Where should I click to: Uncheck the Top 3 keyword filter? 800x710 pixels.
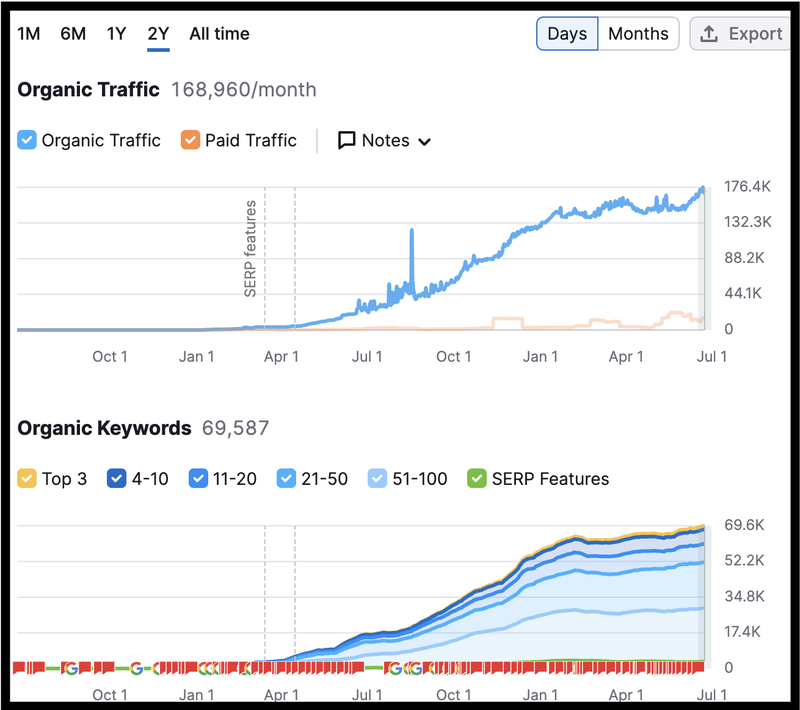click(x=27, y=478)
